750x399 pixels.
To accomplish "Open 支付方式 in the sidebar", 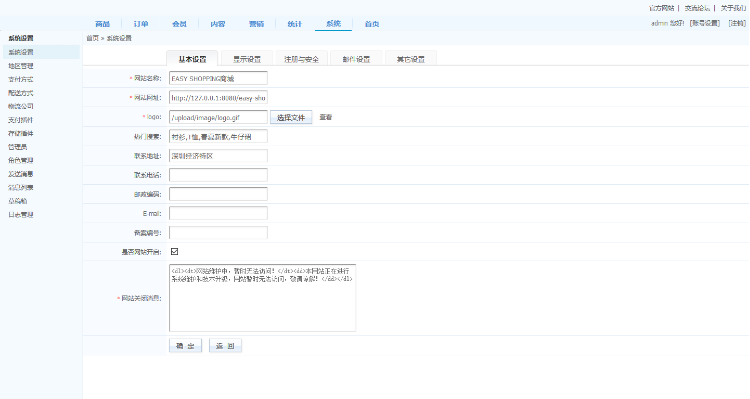I will click(x=21, y=79).
